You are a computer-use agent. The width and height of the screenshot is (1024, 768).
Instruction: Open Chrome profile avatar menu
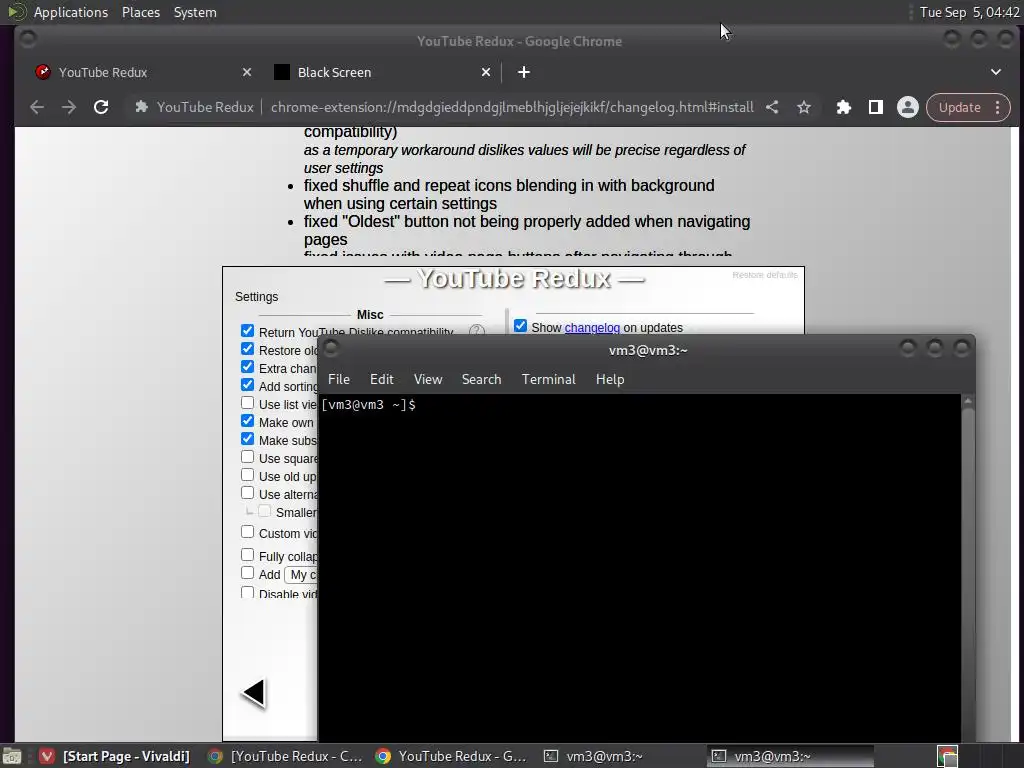(908, 107)
